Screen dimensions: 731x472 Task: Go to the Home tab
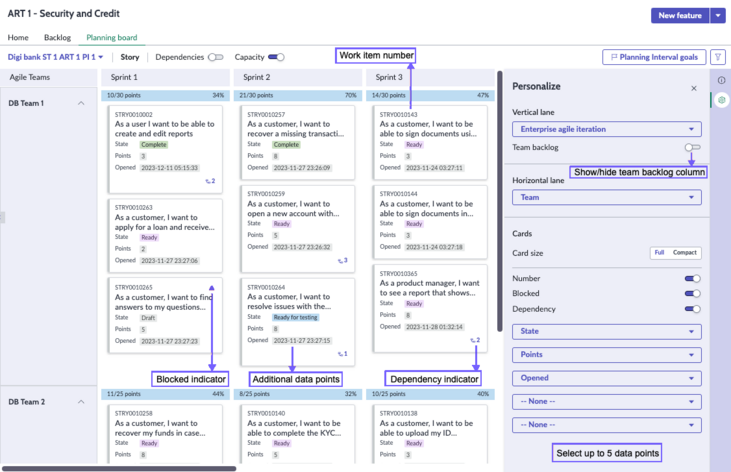[x=18, y=37]
